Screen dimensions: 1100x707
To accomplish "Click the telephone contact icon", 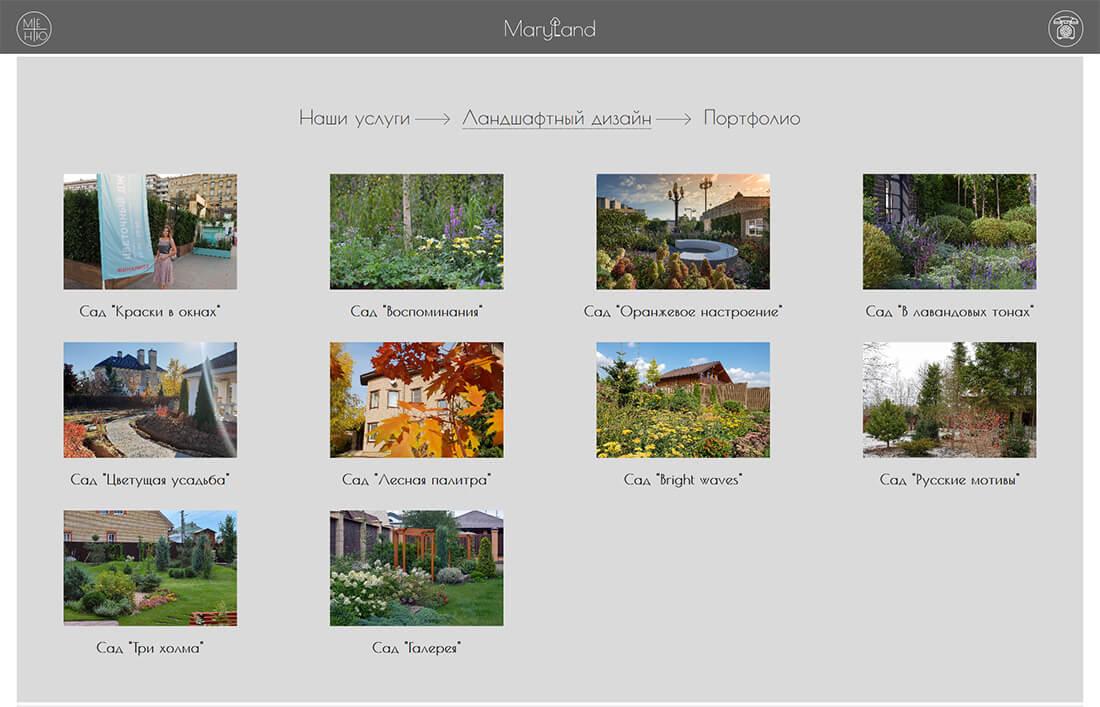I will (x=1065, y=29).
